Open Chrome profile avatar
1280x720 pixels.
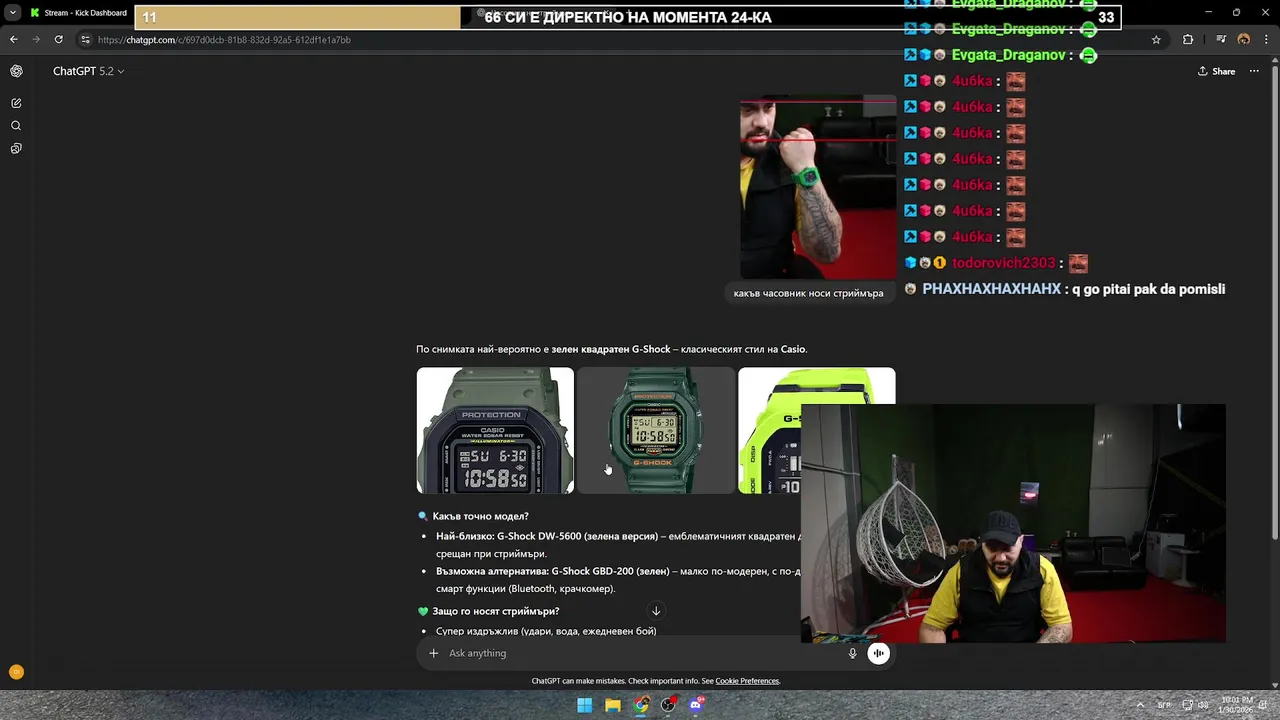click(x=1244, y=40)
